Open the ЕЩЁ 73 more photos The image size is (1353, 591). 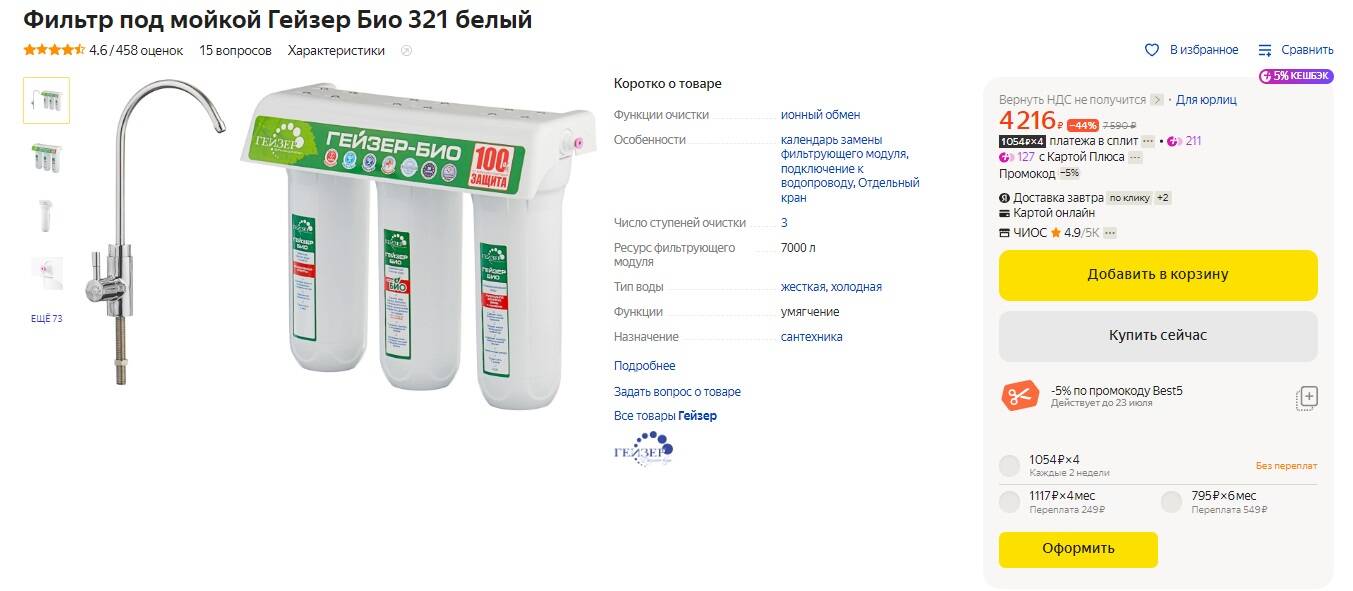click(46, 319)
